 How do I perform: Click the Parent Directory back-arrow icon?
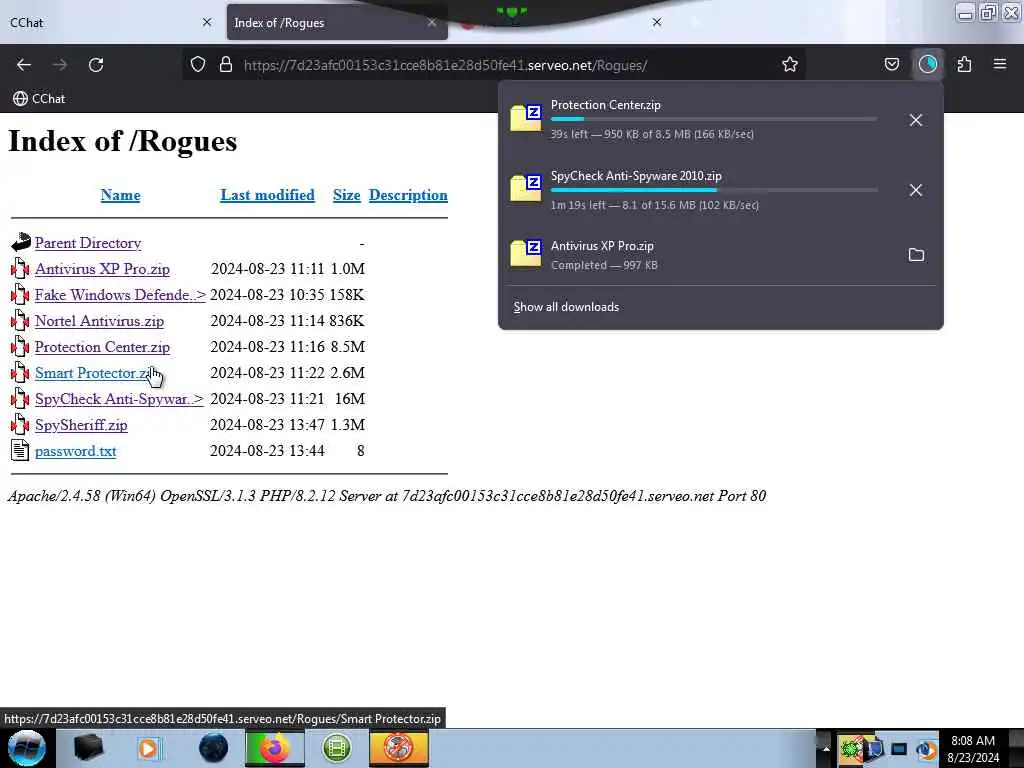(20, 242)
